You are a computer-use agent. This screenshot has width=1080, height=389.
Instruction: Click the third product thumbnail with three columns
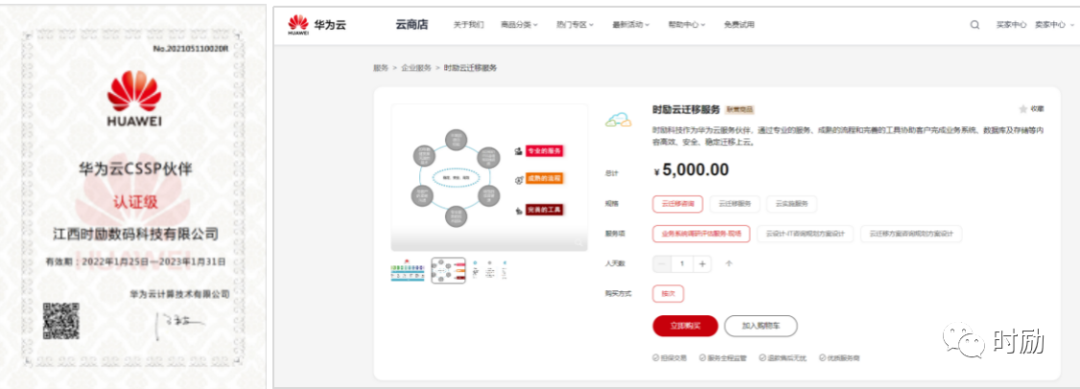[489, 271]
